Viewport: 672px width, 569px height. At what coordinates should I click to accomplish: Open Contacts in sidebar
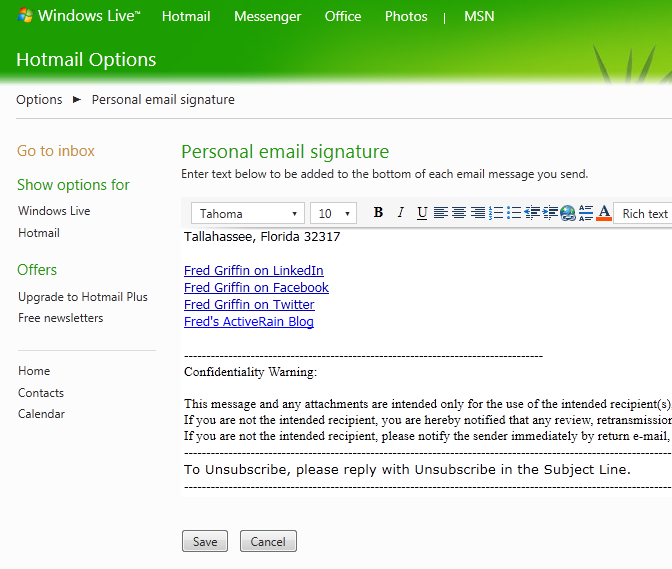pos(41,392)
